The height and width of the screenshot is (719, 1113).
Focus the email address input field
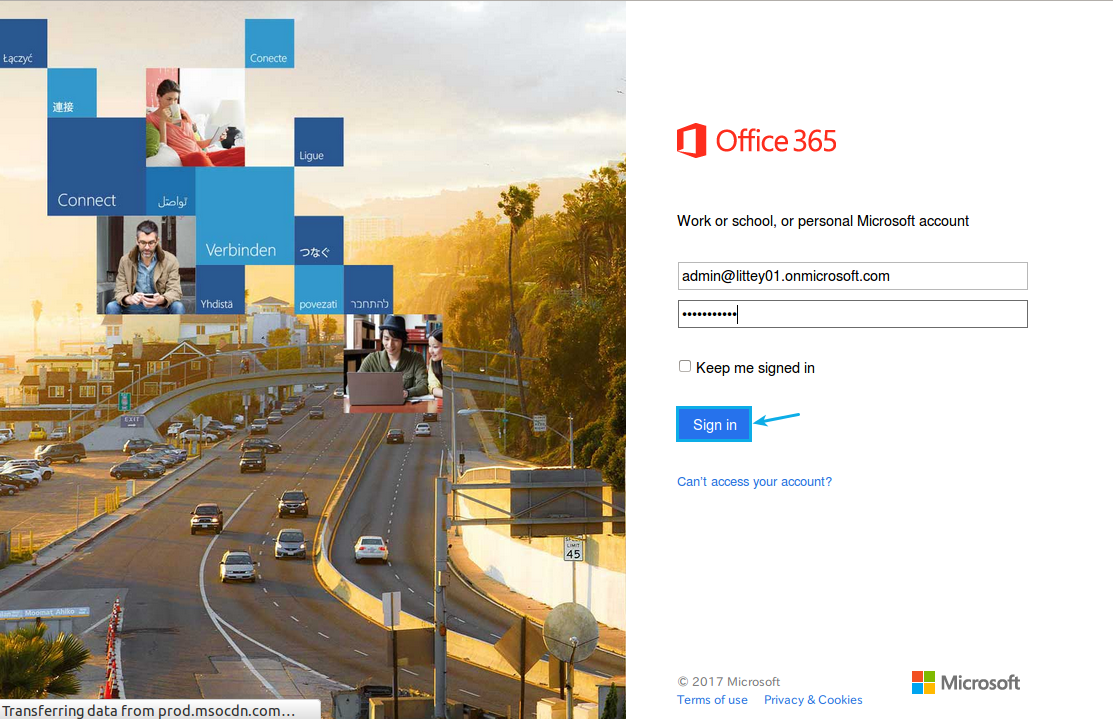tap(852, 276)
